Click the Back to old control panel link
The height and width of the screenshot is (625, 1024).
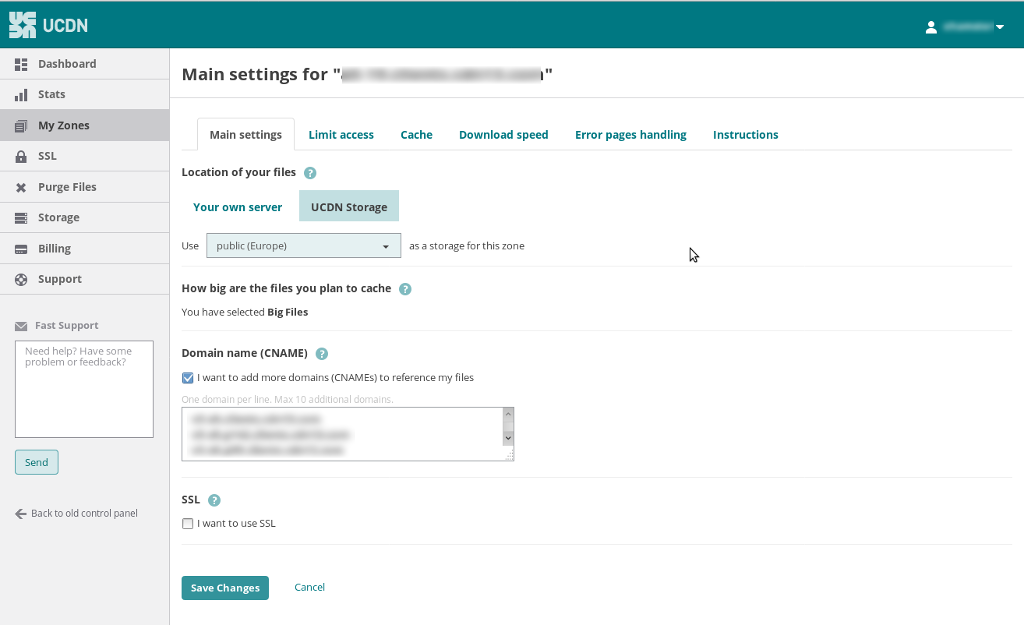pyautogui.click(x=77, y=514)
